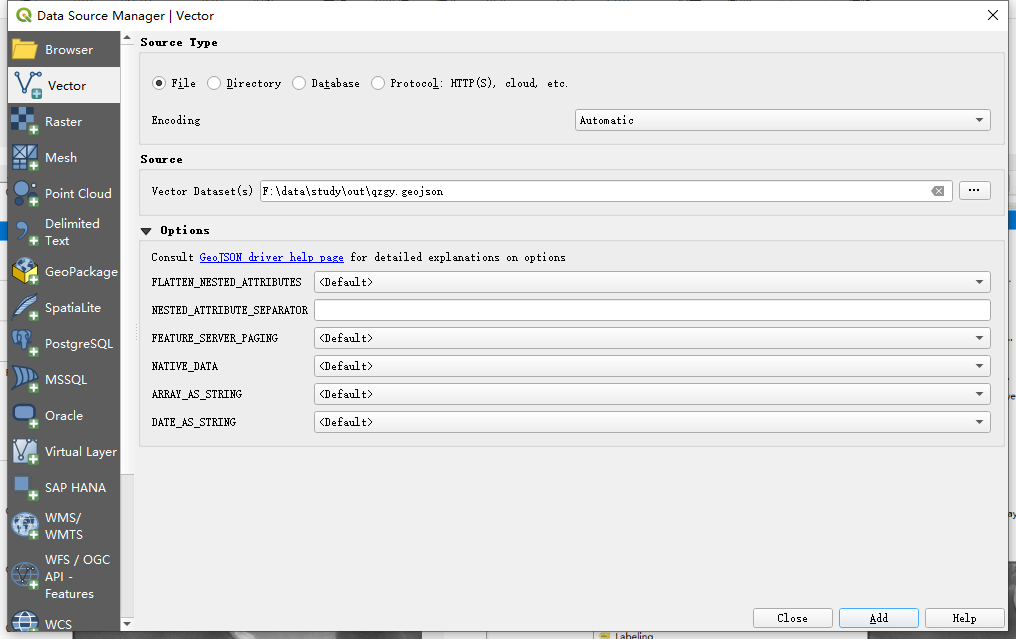This screenshot has height=639, width=1016.
Task: Choose the Directory source type
Action: [214, 83]
